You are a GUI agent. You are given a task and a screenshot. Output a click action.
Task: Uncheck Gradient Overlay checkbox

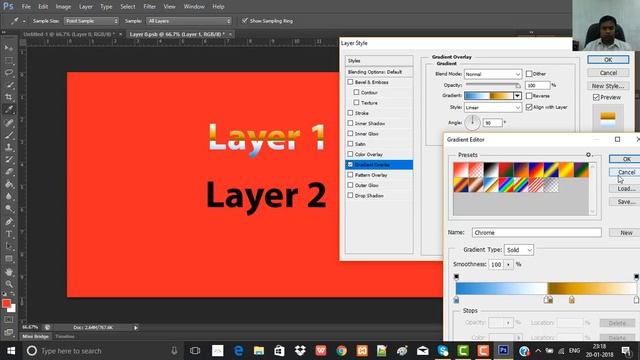(350, 164)
